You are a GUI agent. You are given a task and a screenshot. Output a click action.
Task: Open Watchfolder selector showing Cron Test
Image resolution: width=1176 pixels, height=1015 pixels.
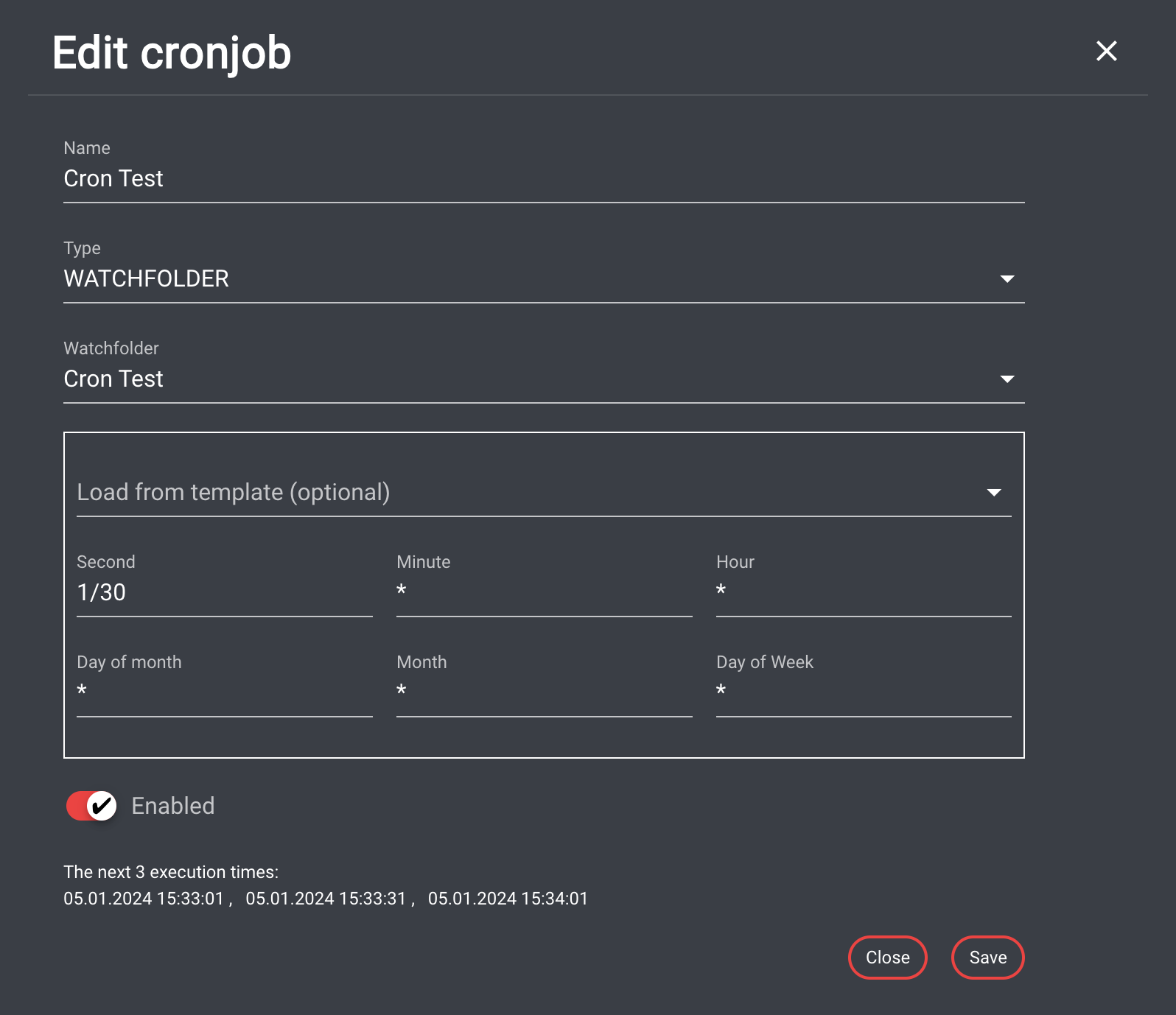pyautogui.click(x=516, y=379)
